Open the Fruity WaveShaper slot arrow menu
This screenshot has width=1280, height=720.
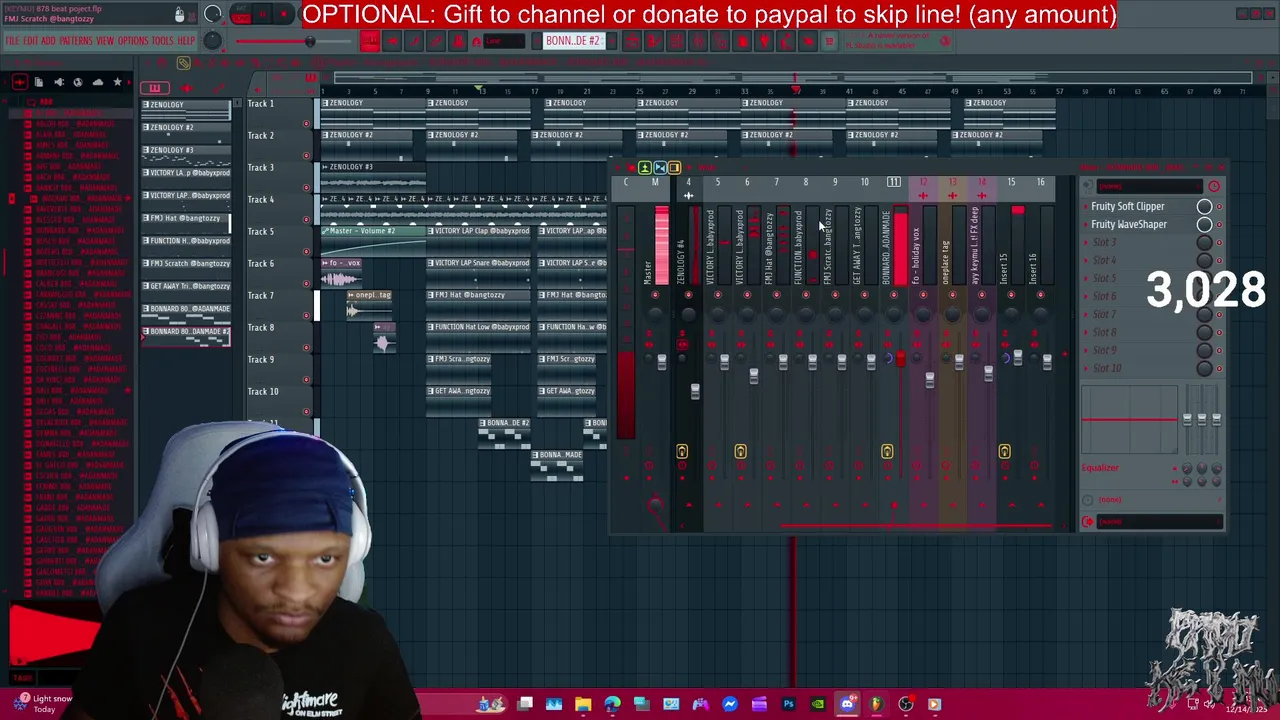click(x=1085, y=224)
